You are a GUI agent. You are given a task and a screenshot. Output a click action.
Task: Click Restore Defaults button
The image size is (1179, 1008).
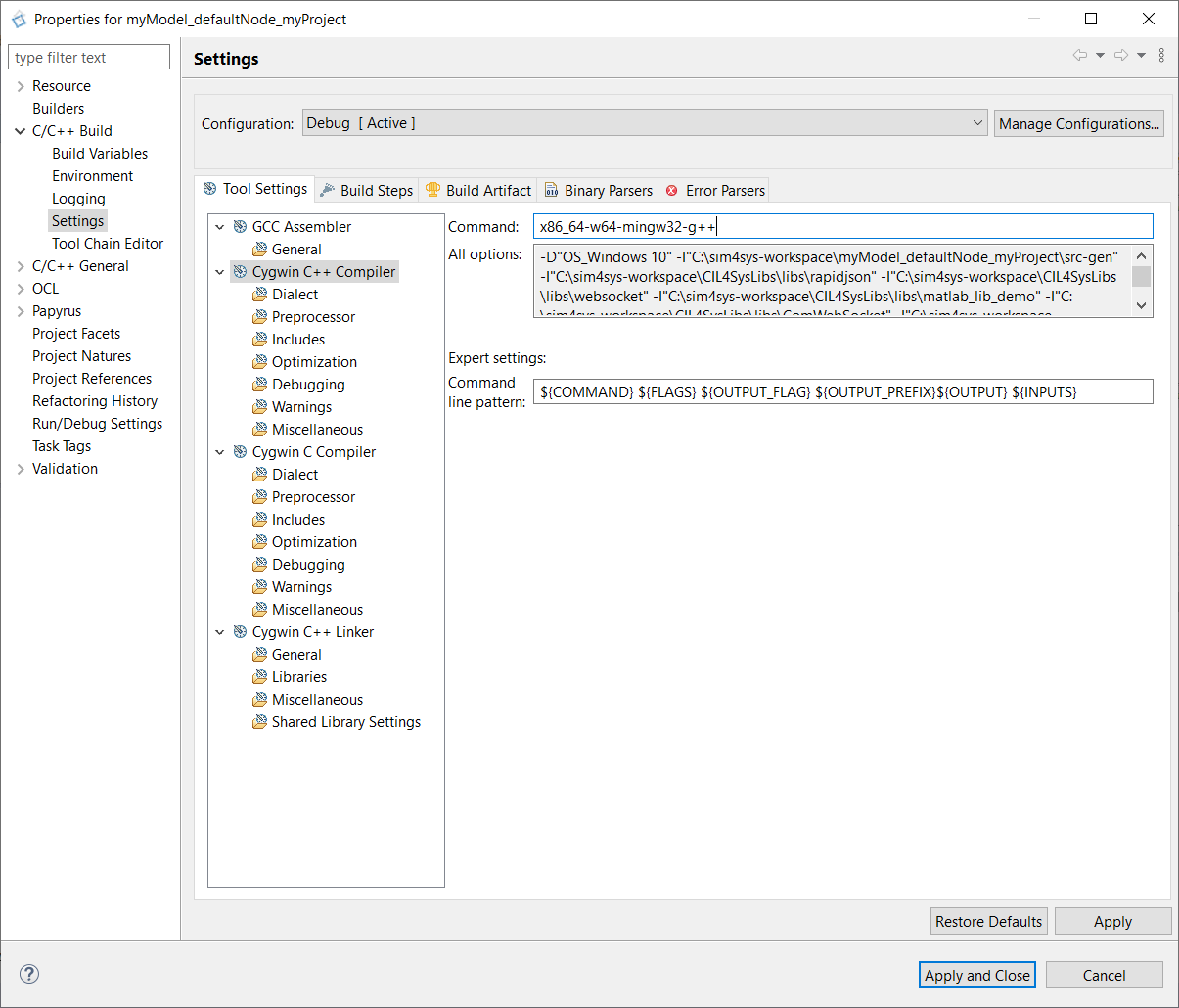coord(989,921)
